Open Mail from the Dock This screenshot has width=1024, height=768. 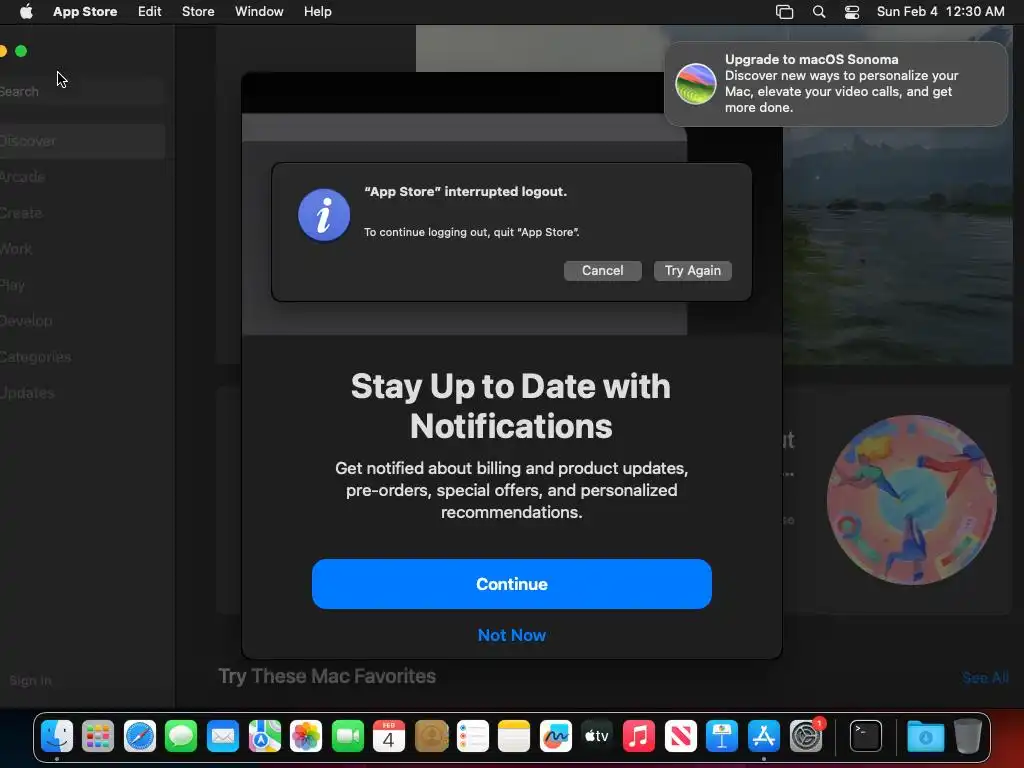point(223,737)
